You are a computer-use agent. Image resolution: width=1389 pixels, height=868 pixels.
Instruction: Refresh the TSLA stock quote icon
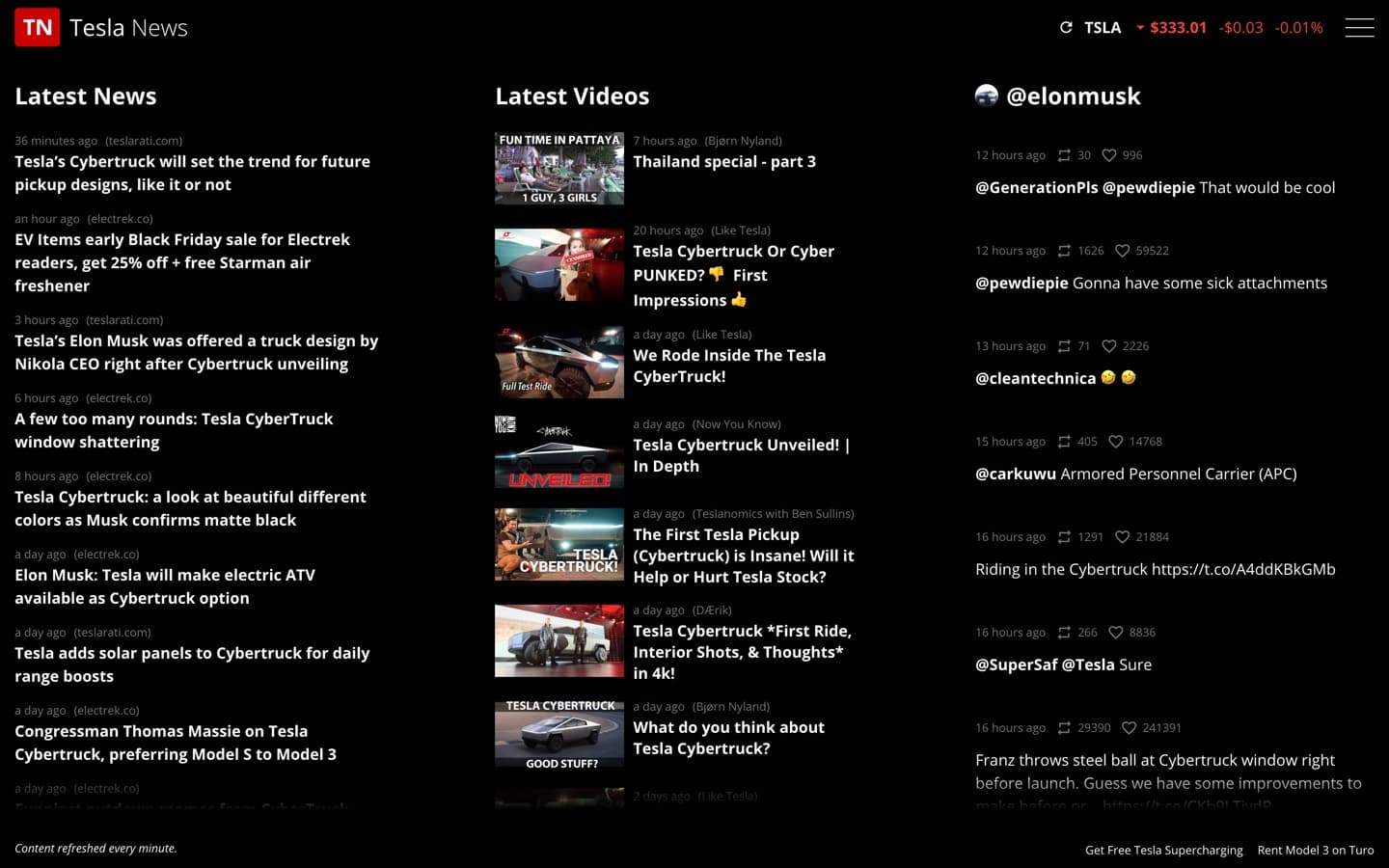tap(1066, 27)
